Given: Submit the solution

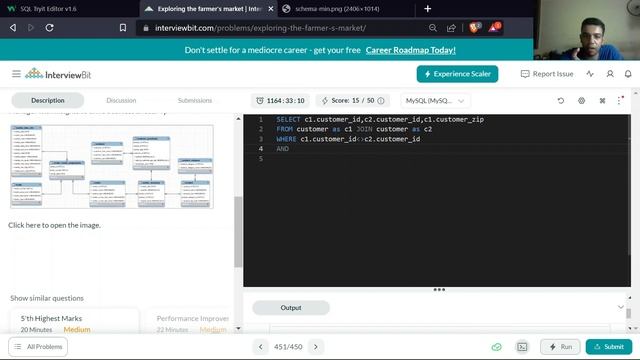Looking at the screenshot, I should tap(609, 347).
